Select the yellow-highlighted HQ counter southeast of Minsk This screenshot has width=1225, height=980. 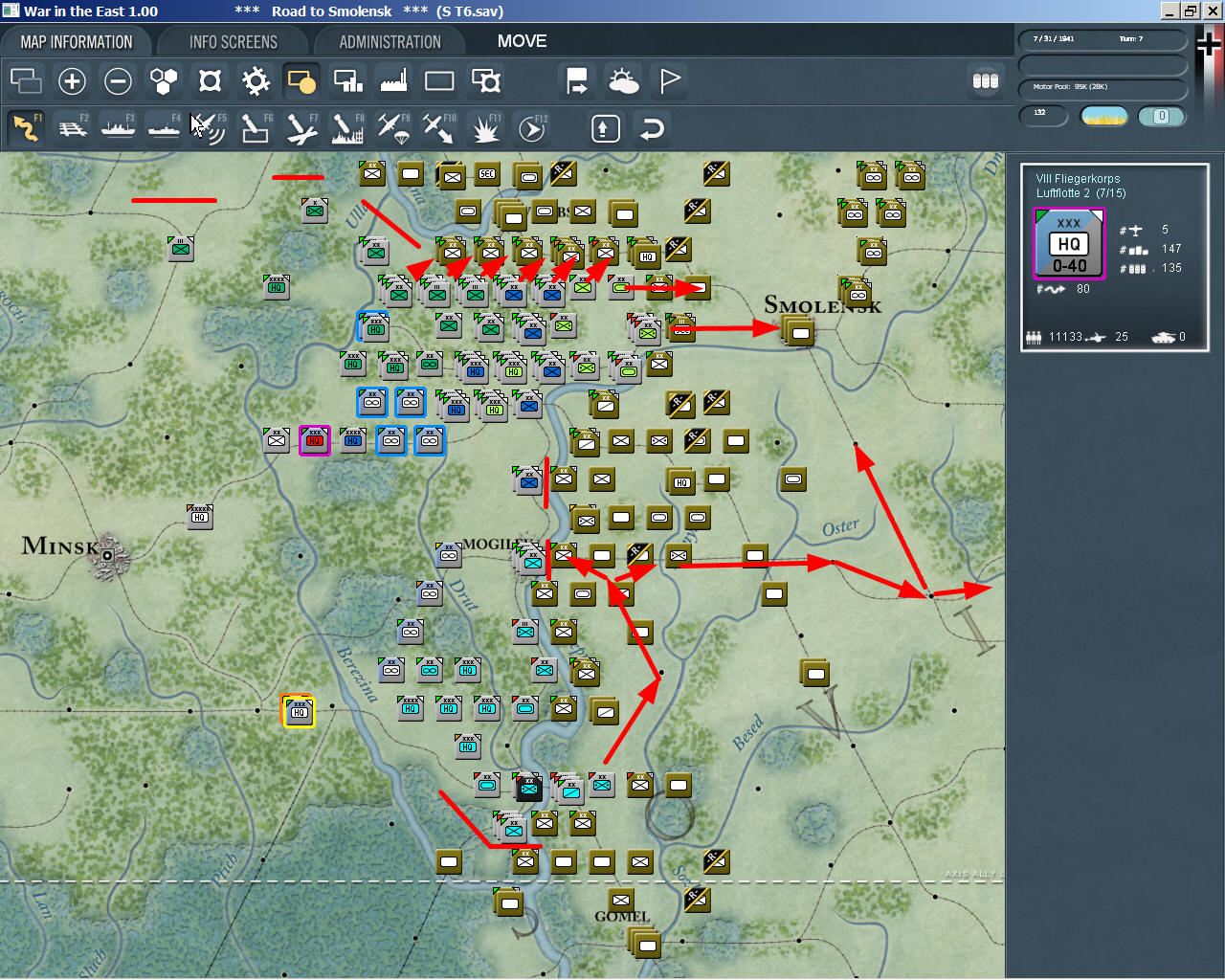(x=299, y=711)
